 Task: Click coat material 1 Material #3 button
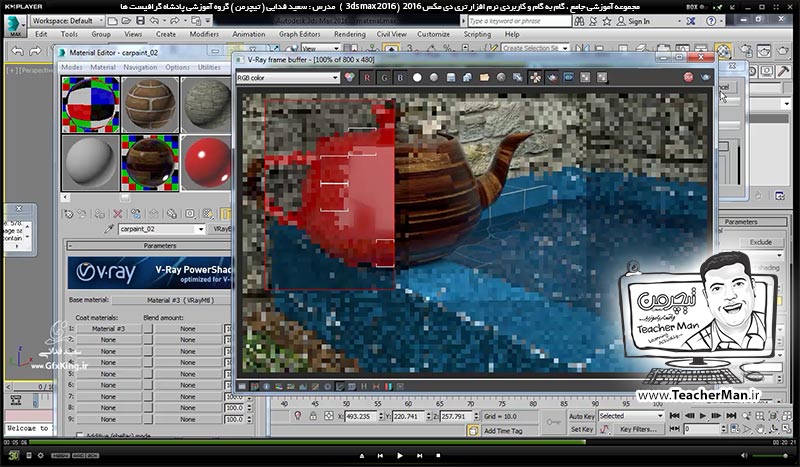click(108, 329)
